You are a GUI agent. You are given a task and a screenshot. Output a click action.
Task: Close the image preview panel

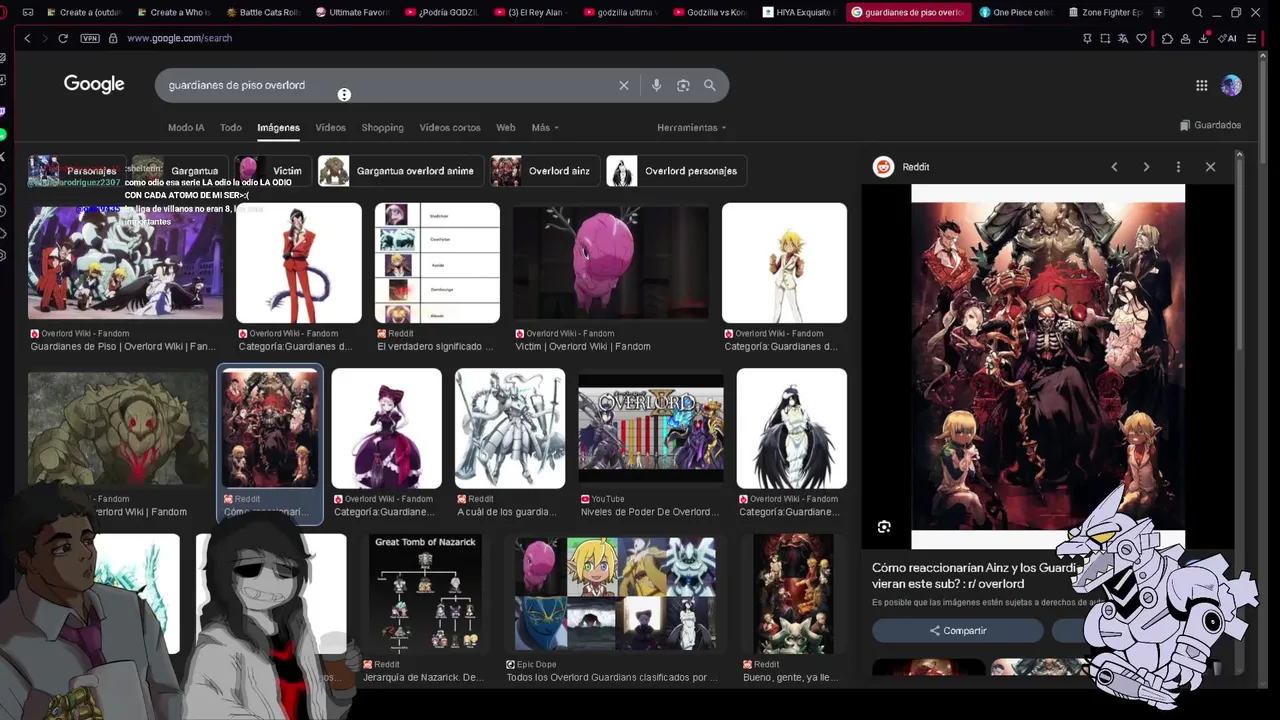pyautogui.click(x=1210, y=167)
